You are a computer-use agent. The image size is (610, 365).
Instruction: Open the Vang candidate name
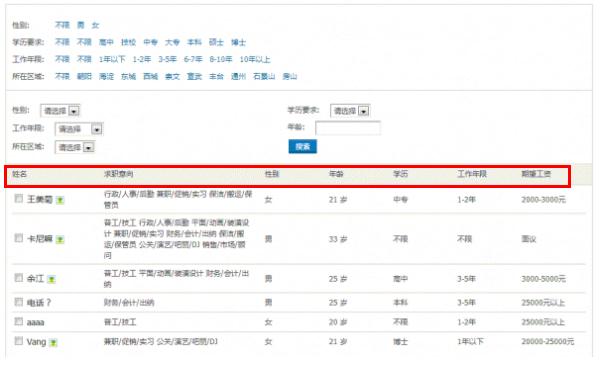coord(37,342)
